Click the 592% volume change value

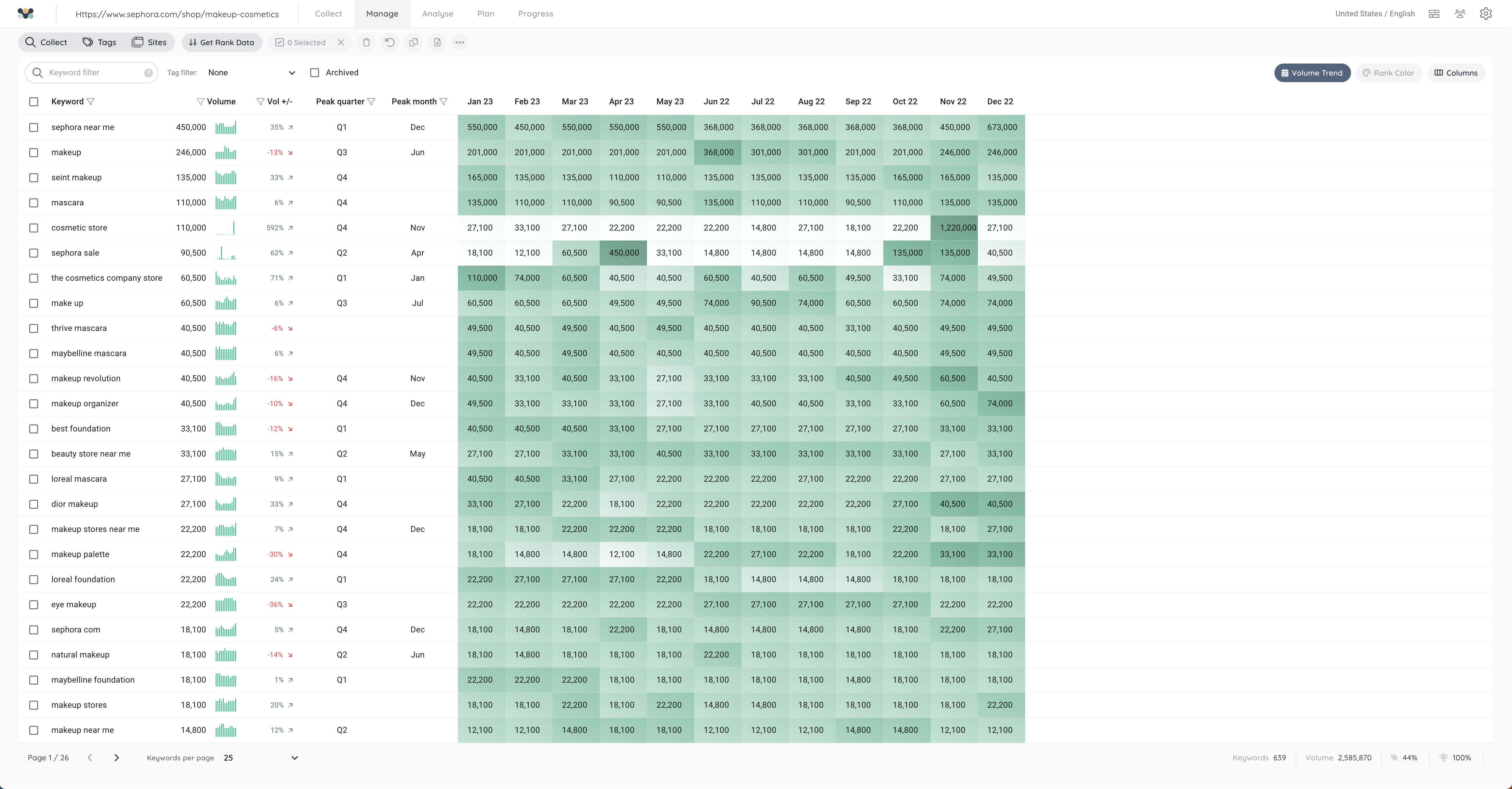tap(275, 228)
